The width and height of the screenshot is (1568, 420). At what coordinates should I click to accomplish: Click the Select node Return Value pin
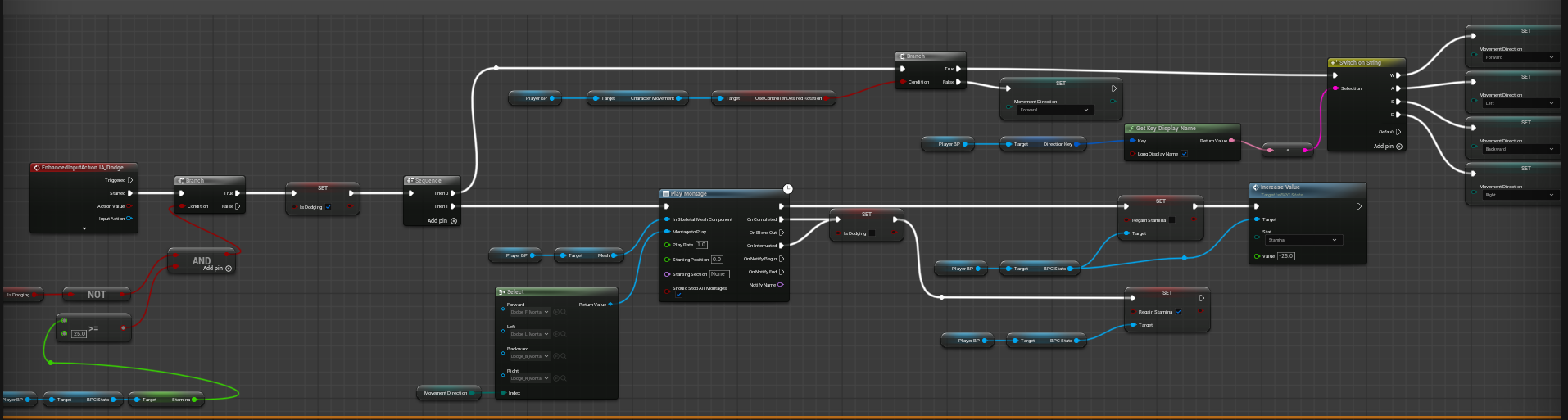(610, 305)
